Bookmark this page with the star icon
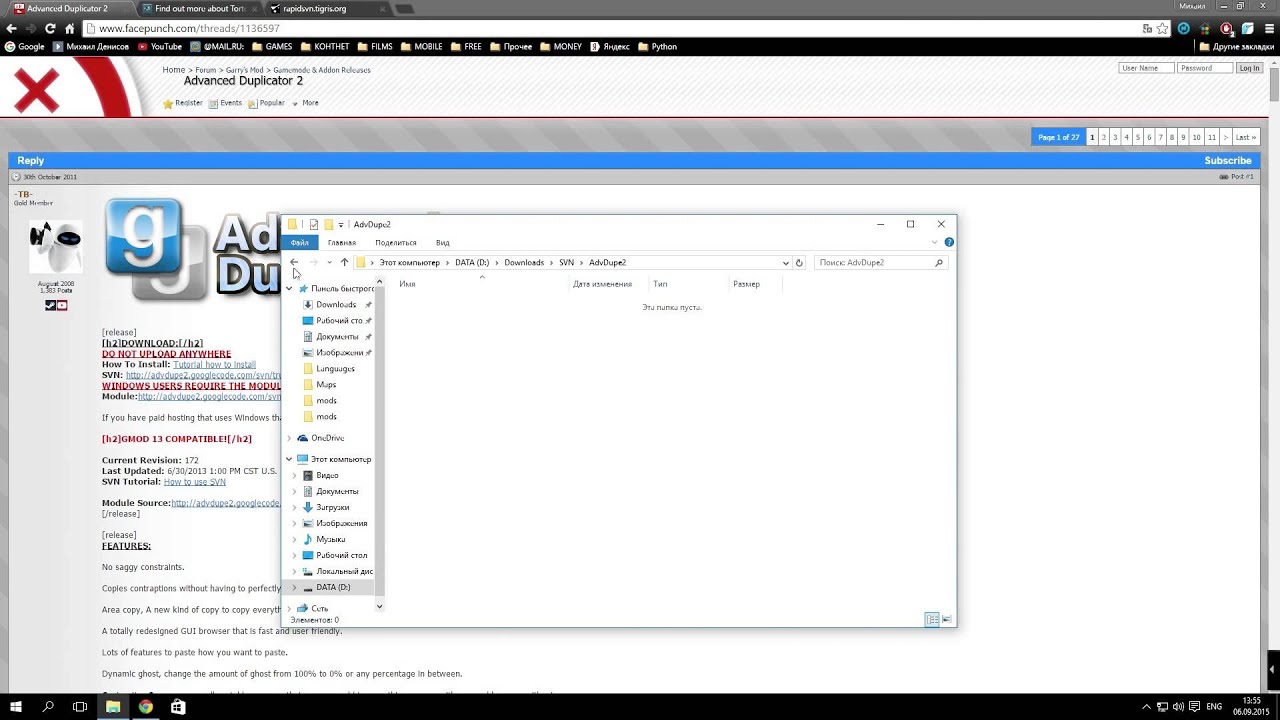Image resolution: width=1280 pixels, height=720 pixels. [1161, 29]
